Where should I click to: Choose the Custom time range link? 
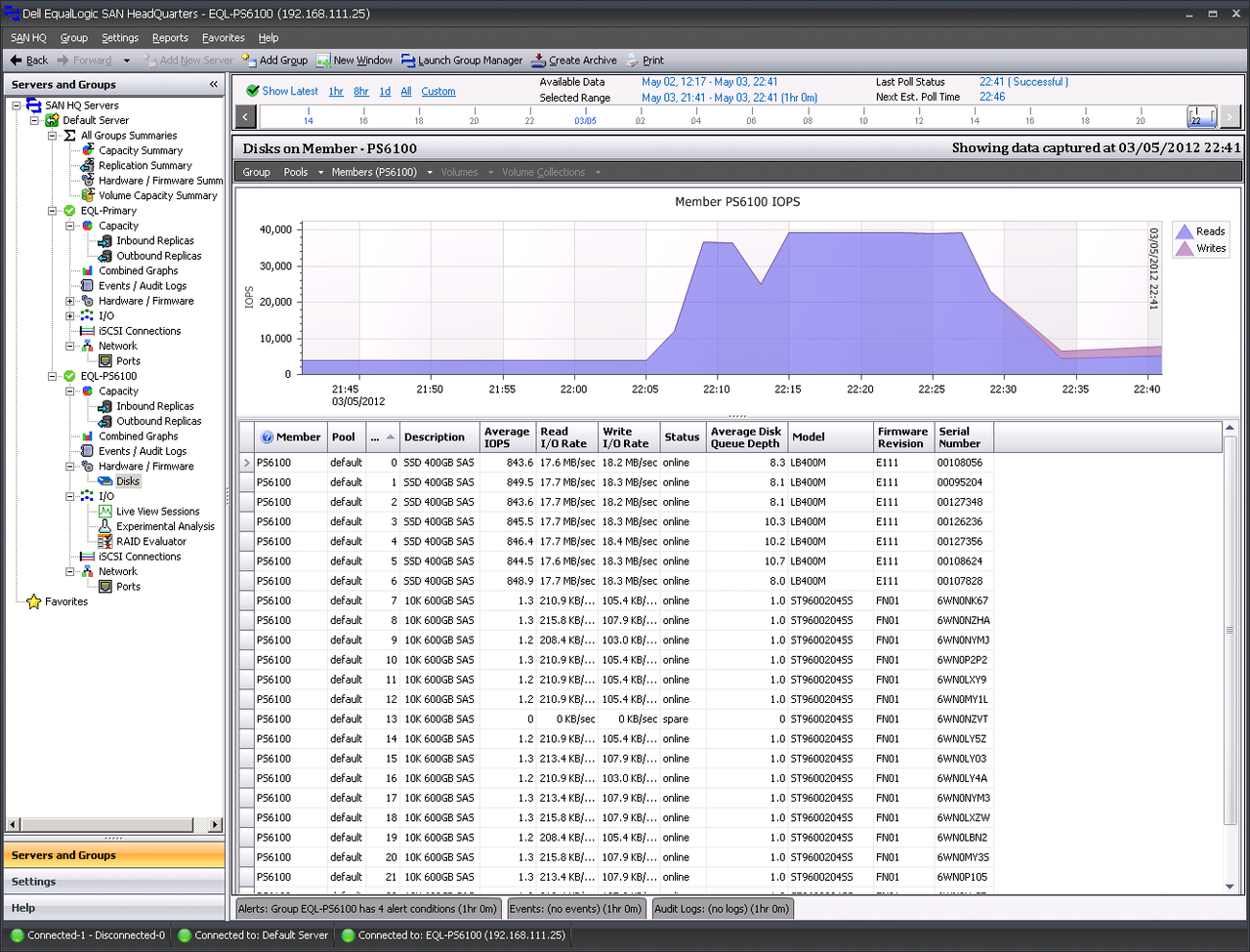(x=438, y=92)
